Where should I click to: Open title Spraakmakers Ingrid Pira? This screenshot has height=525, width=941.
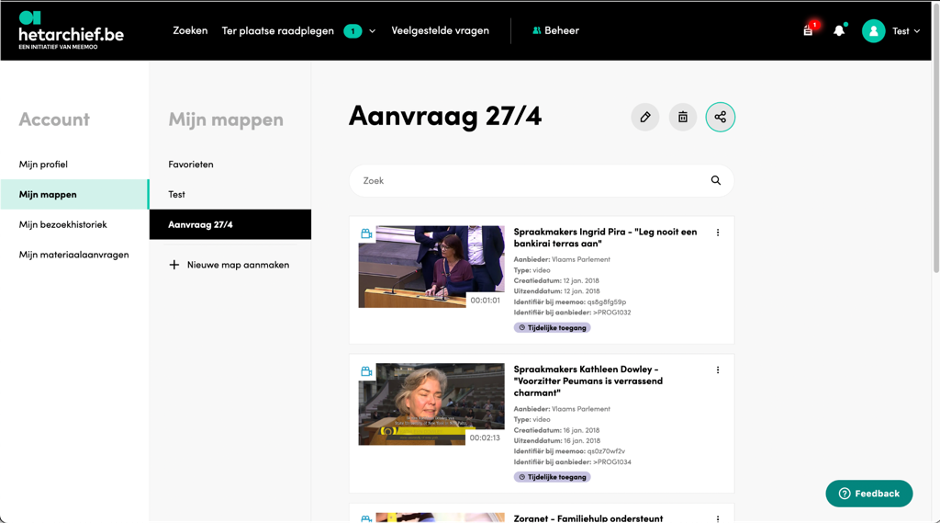605,238
